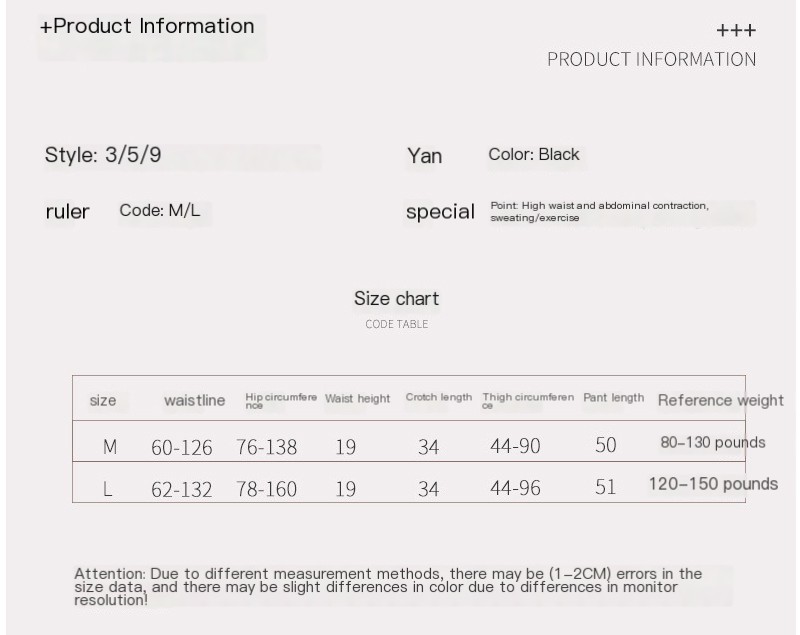Click the Reference weight column header
The height and width of the screenshot is (635, 800).
click(x=720, y=400)
